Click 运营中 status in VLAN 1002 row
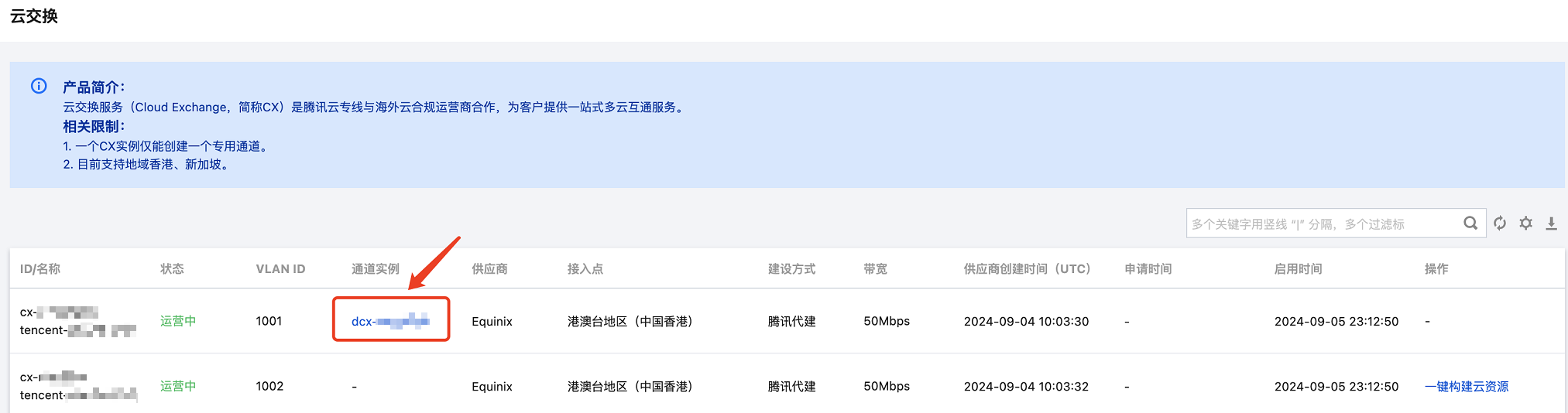The image size is (1568, 413). pos(178,386)
